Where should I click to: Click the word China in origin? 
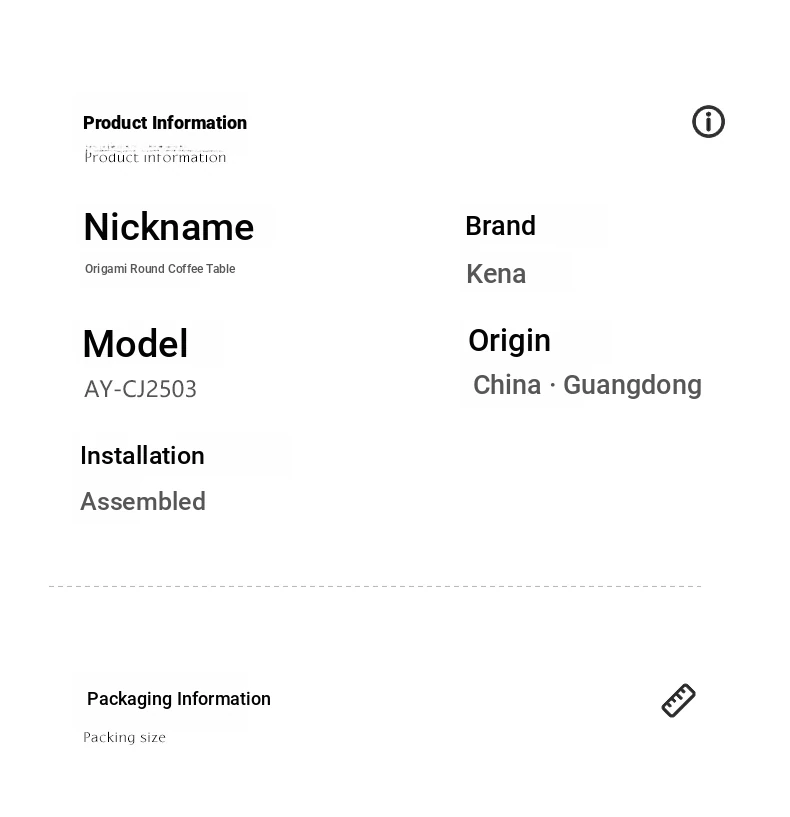coord(507,385)
